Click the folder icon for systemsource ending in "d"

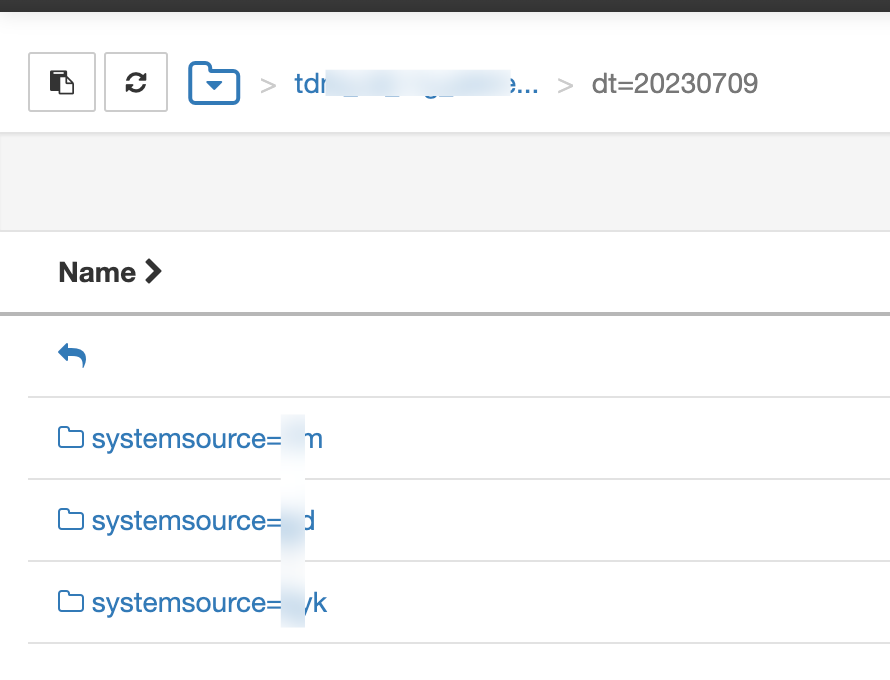click(x=70, y=520)
